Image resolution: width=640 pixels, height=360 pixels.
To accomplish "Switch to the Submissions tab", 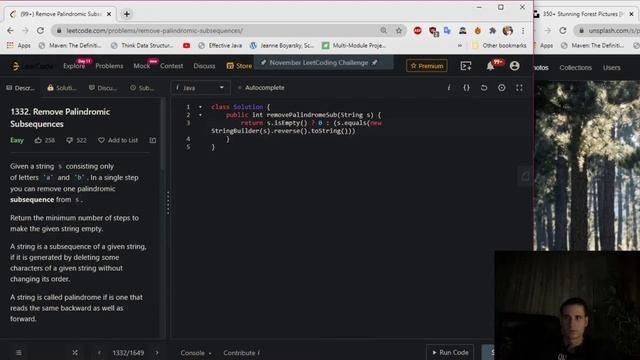I will tap(142, 88).
